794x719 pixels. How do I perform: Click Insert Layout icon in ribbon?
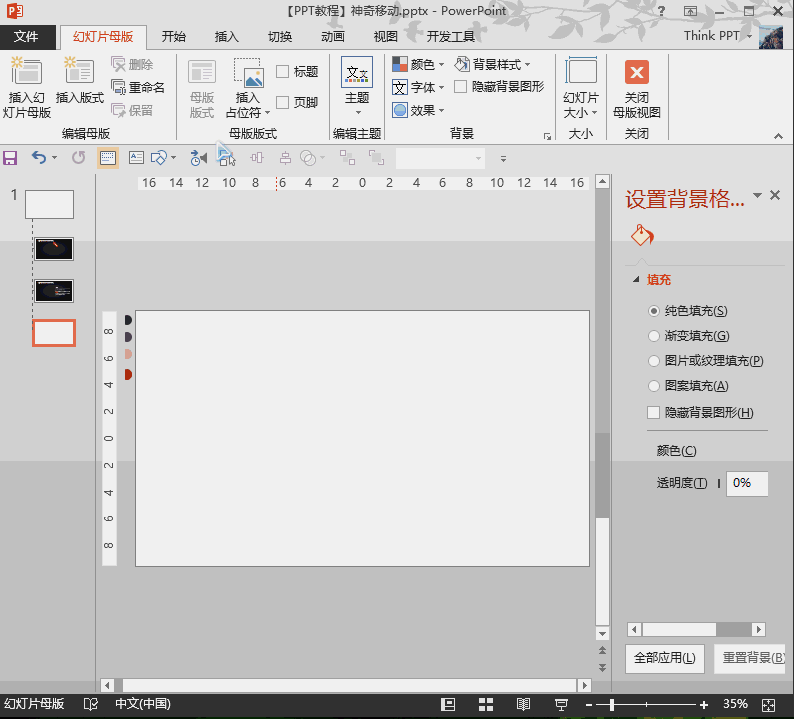tap(80, 72)
